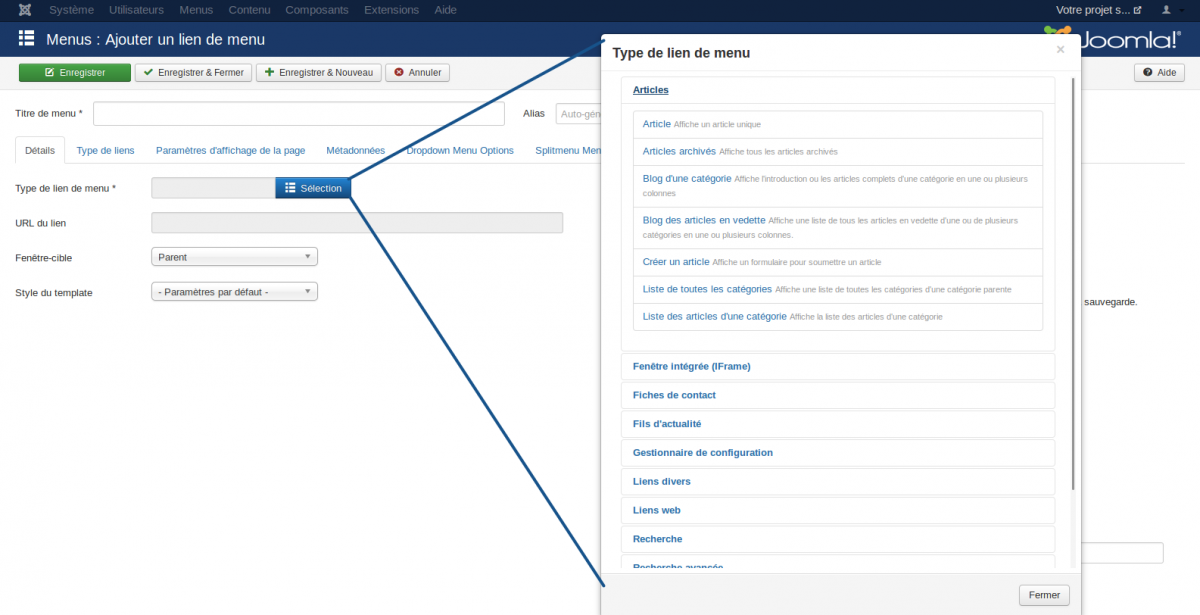Switch to Métadonnées tab

click(355, 151)
